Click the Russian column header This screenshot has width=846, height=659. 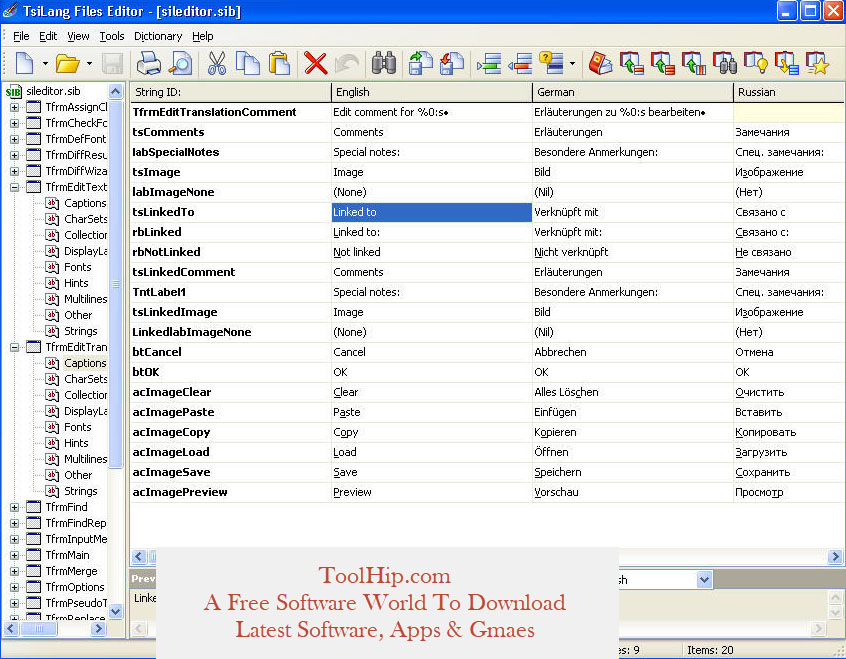coord(789,92)
